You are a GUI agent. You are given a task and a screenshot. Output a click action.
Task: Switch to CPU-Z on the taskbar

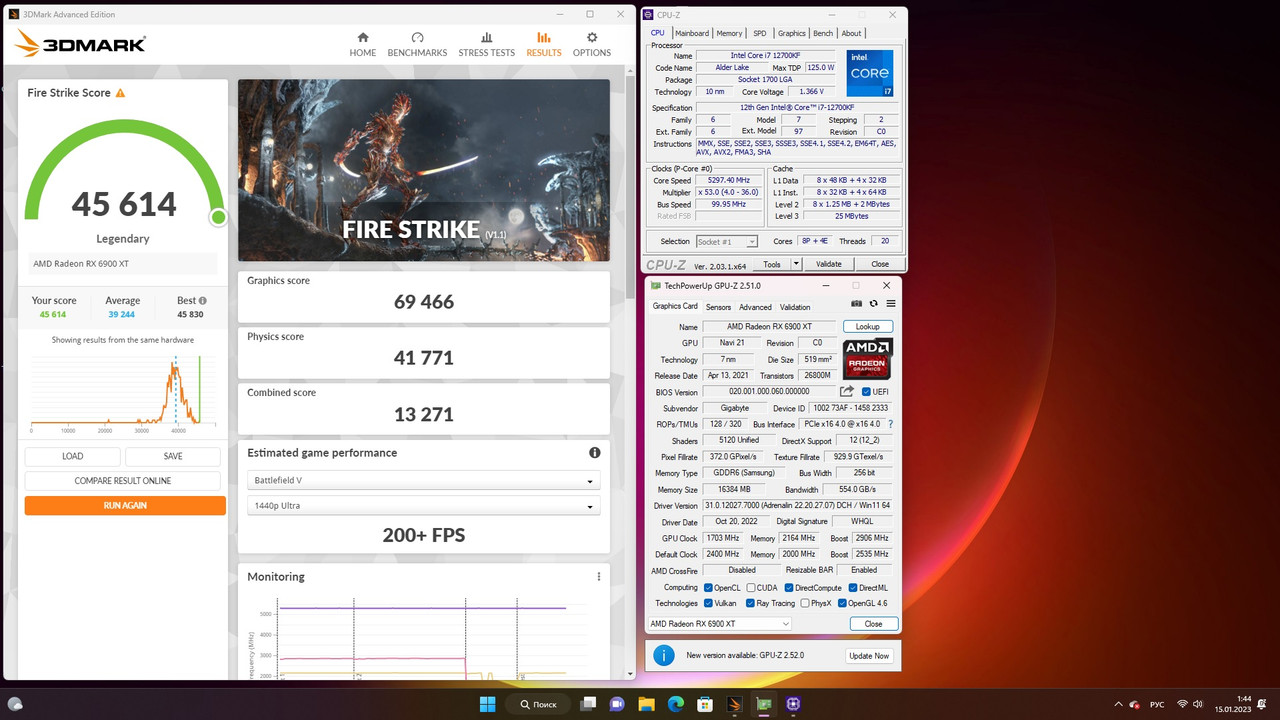[794, 704]
